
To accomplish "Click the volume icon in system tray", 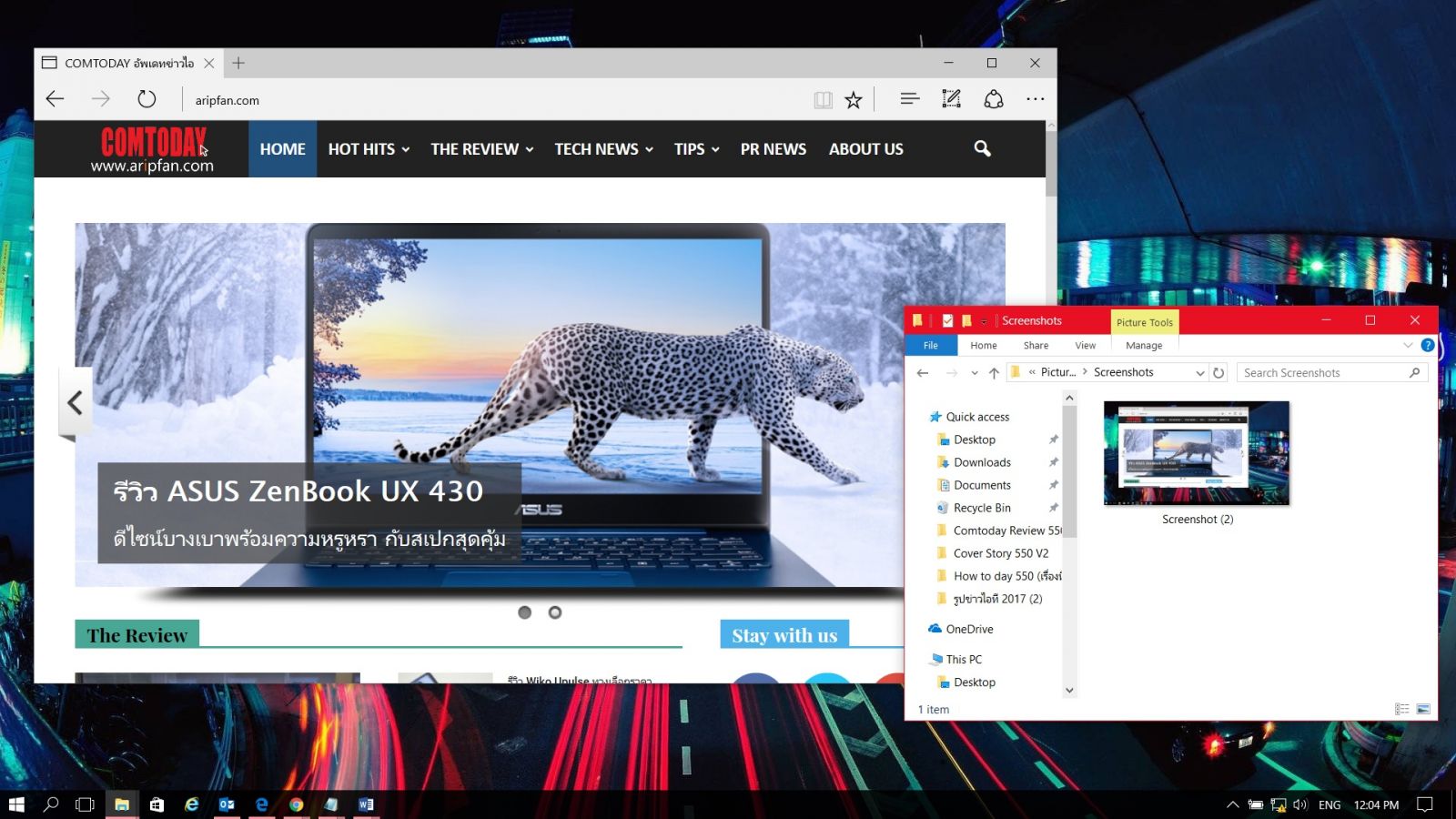I will pos(1299,804).
